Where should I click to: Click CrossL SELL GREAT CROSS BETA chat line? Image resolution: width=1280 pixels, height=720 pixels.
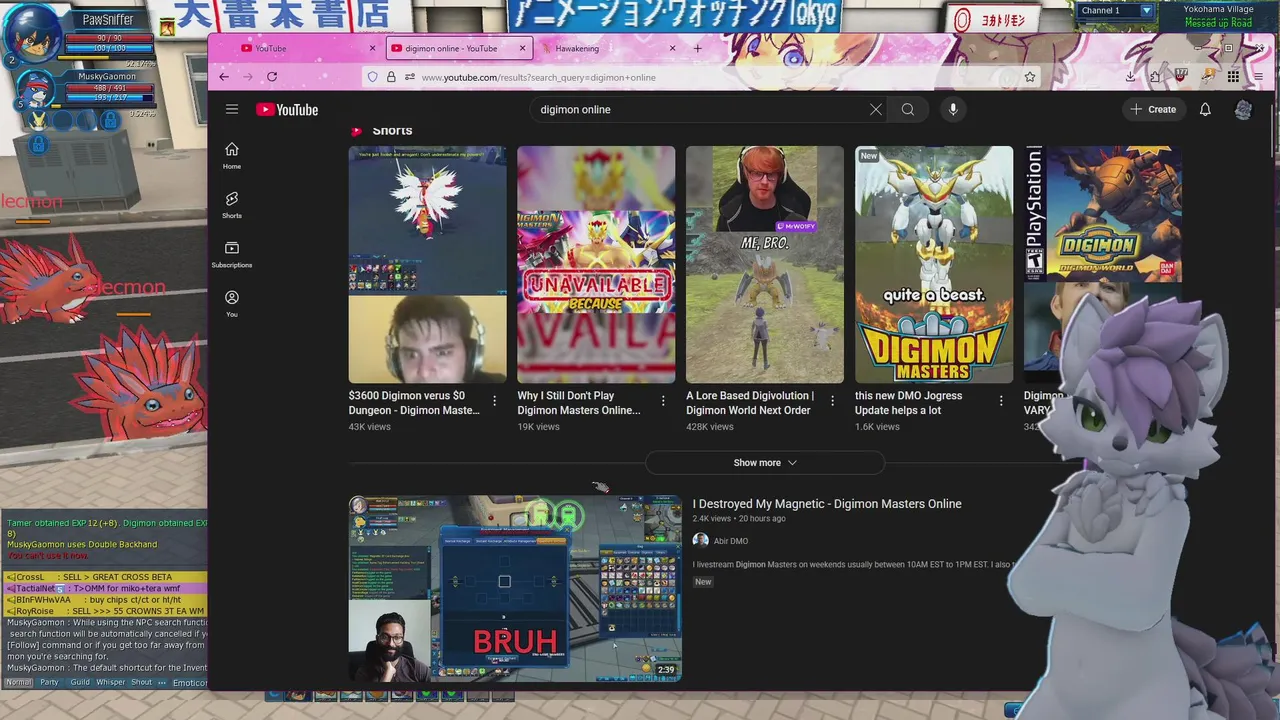tap(106, 577)
